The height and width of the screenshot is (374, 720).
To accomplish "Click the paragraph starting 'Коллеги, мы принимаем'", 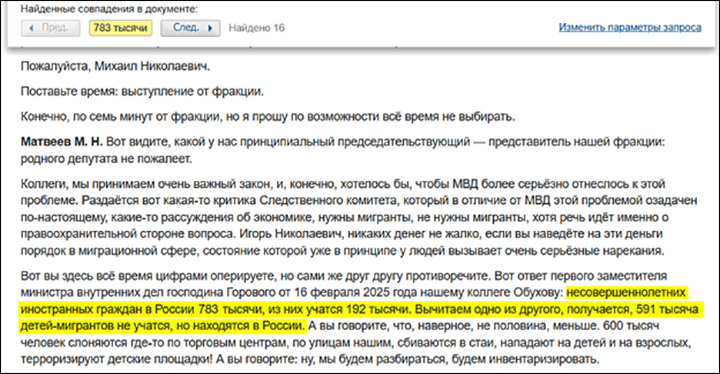I will (359, 217).
